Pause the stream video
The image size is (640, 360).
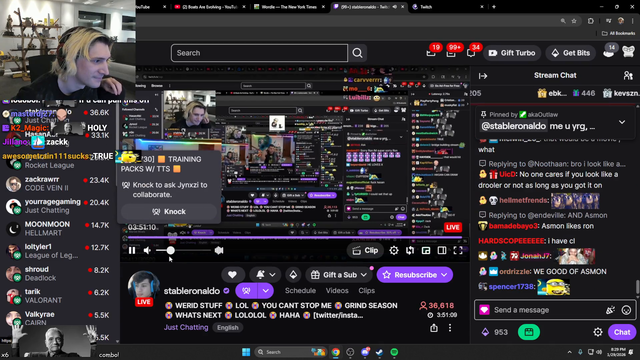click(132, 251)
